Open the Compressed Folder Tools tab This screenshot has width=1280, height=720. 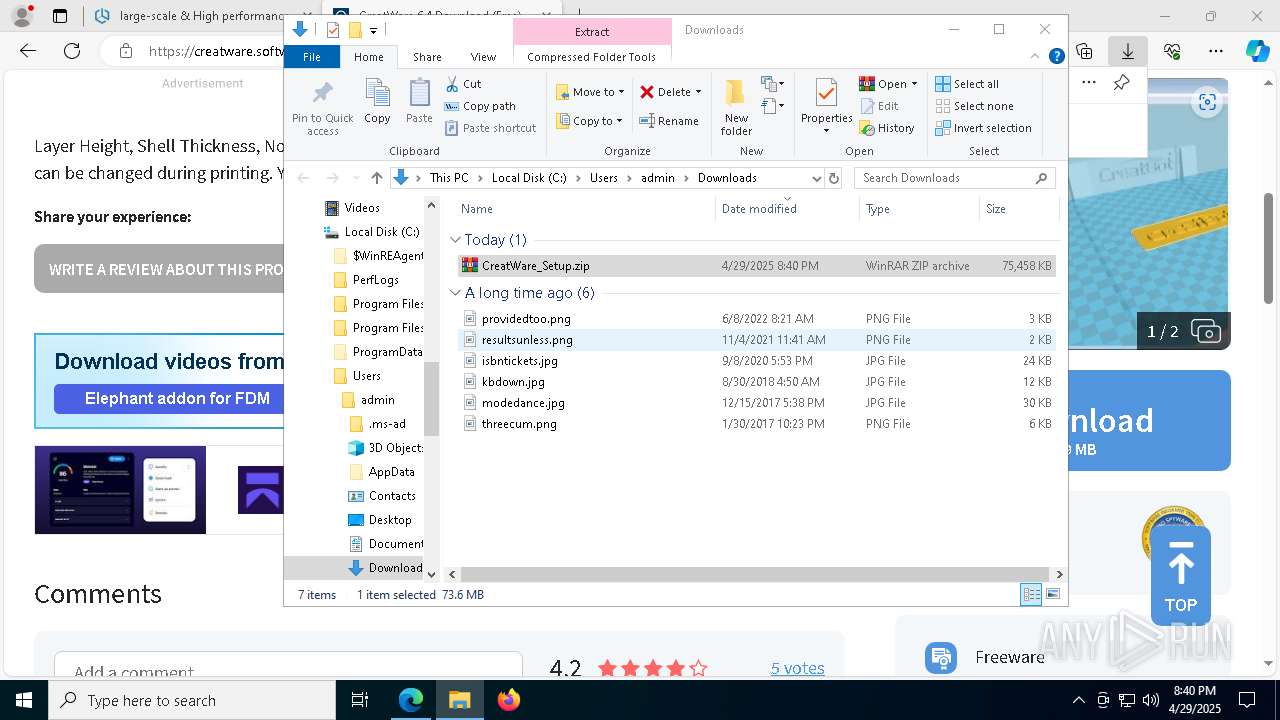[592, 57]
